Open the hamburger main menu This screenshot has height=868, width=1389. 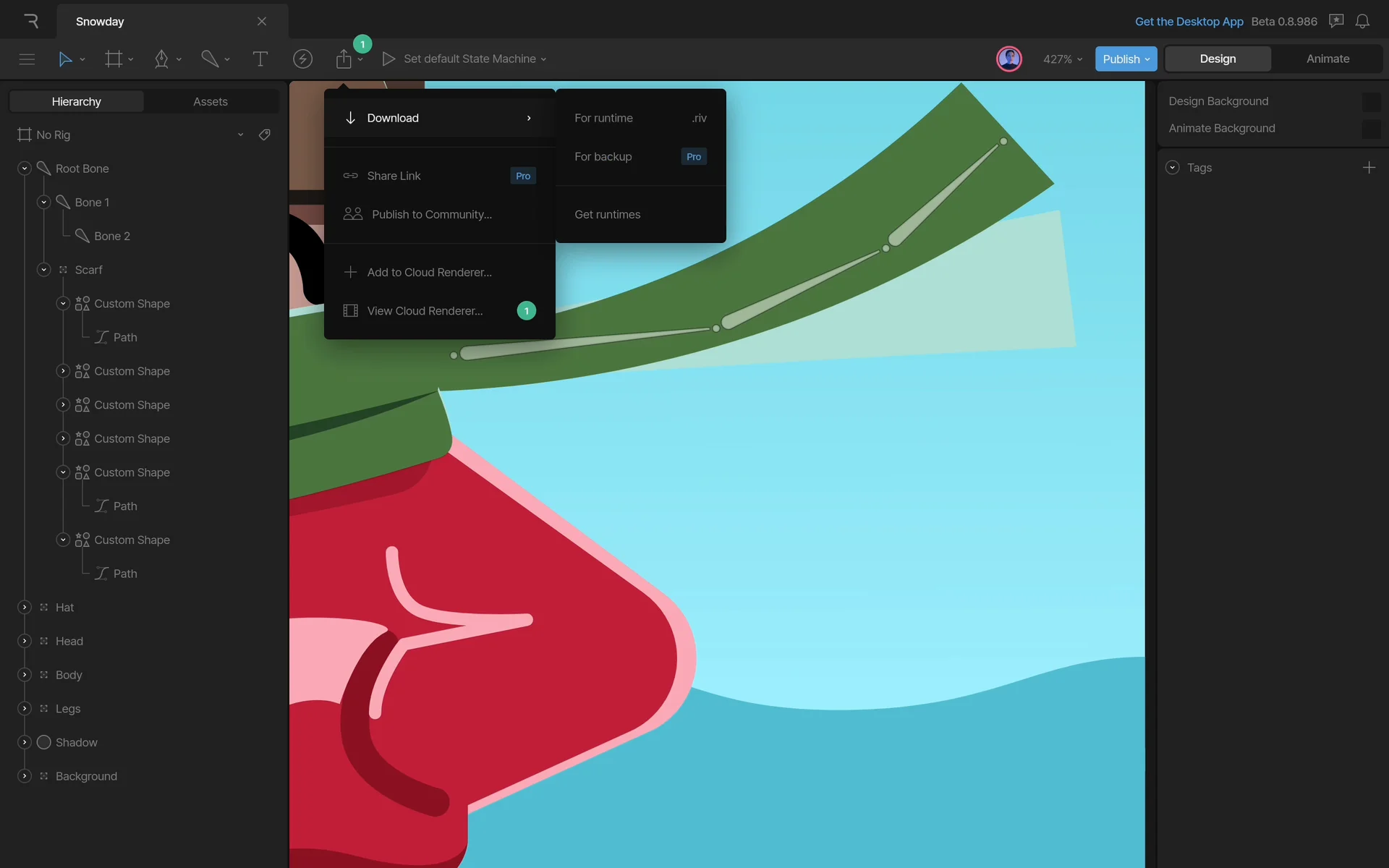(x=27, y=59)
